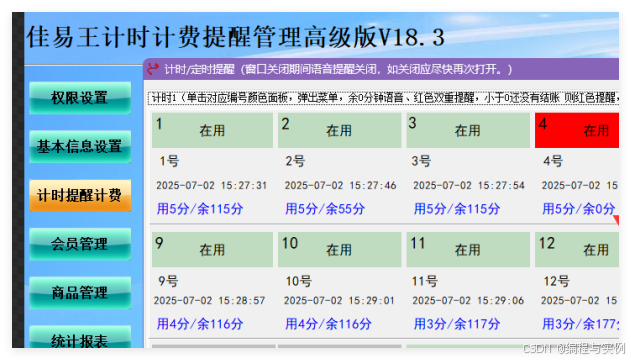This screenshot has width=631, height=360.
Task: Click start time 2025-07-02 15:27:54
Action: click(469, 185)
